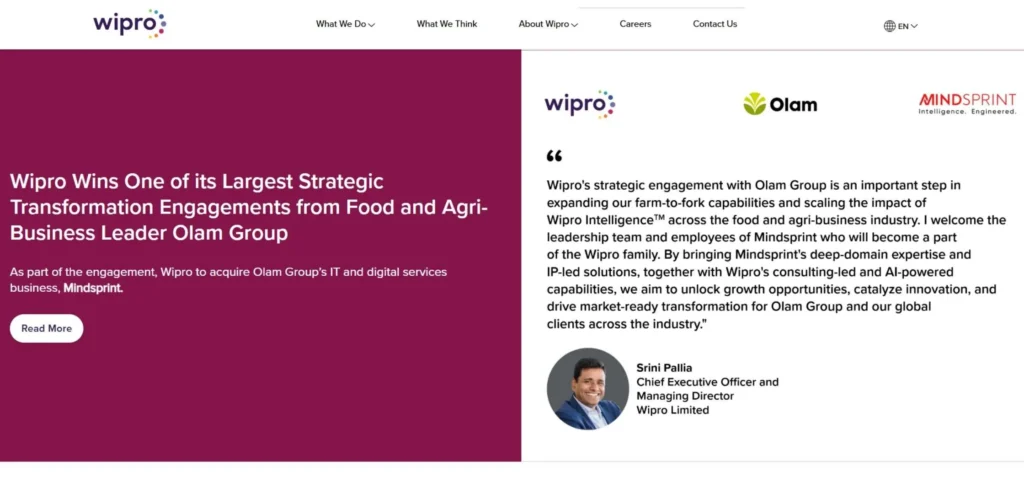Expand the About Wipro chevron arrow
The image size is (1024, 503).
(x=575, y=25)
